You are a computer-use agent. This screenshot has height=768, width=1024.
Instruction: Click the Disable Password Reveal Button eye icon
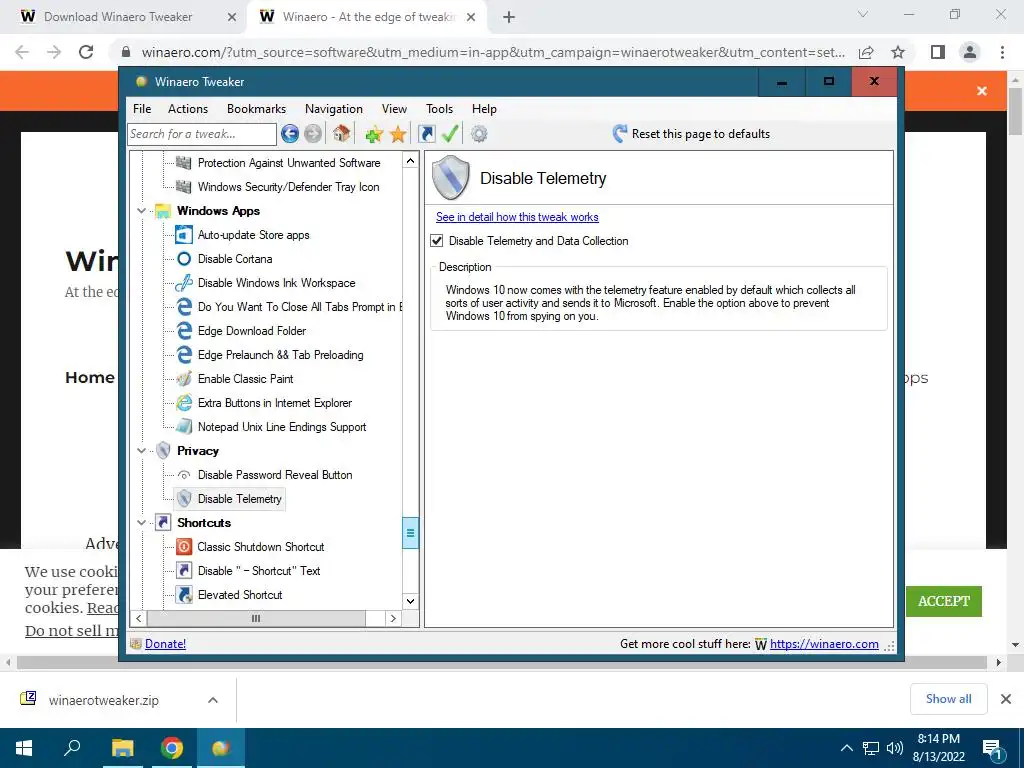184,475
